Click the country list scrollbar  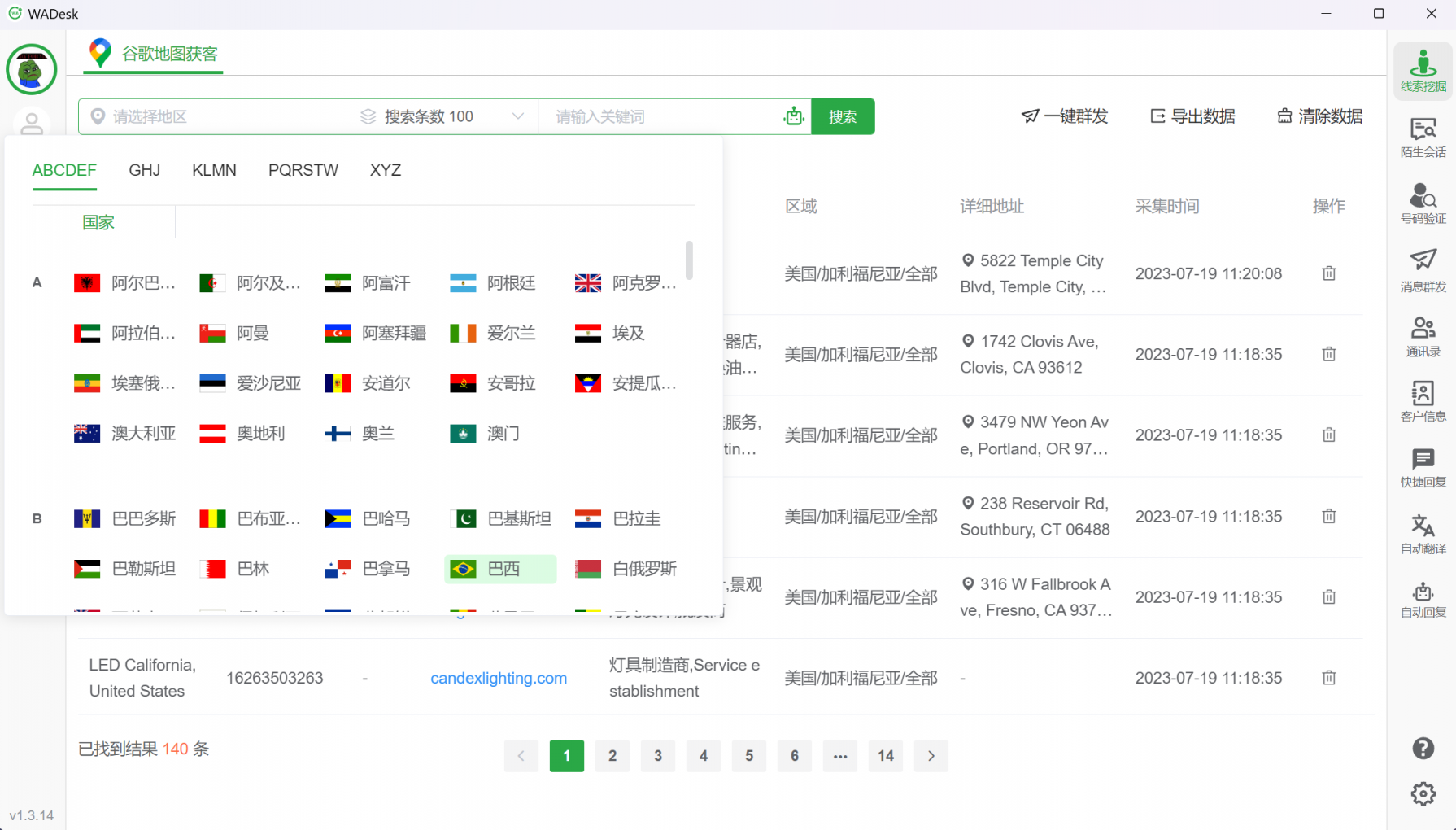(689, 260)
